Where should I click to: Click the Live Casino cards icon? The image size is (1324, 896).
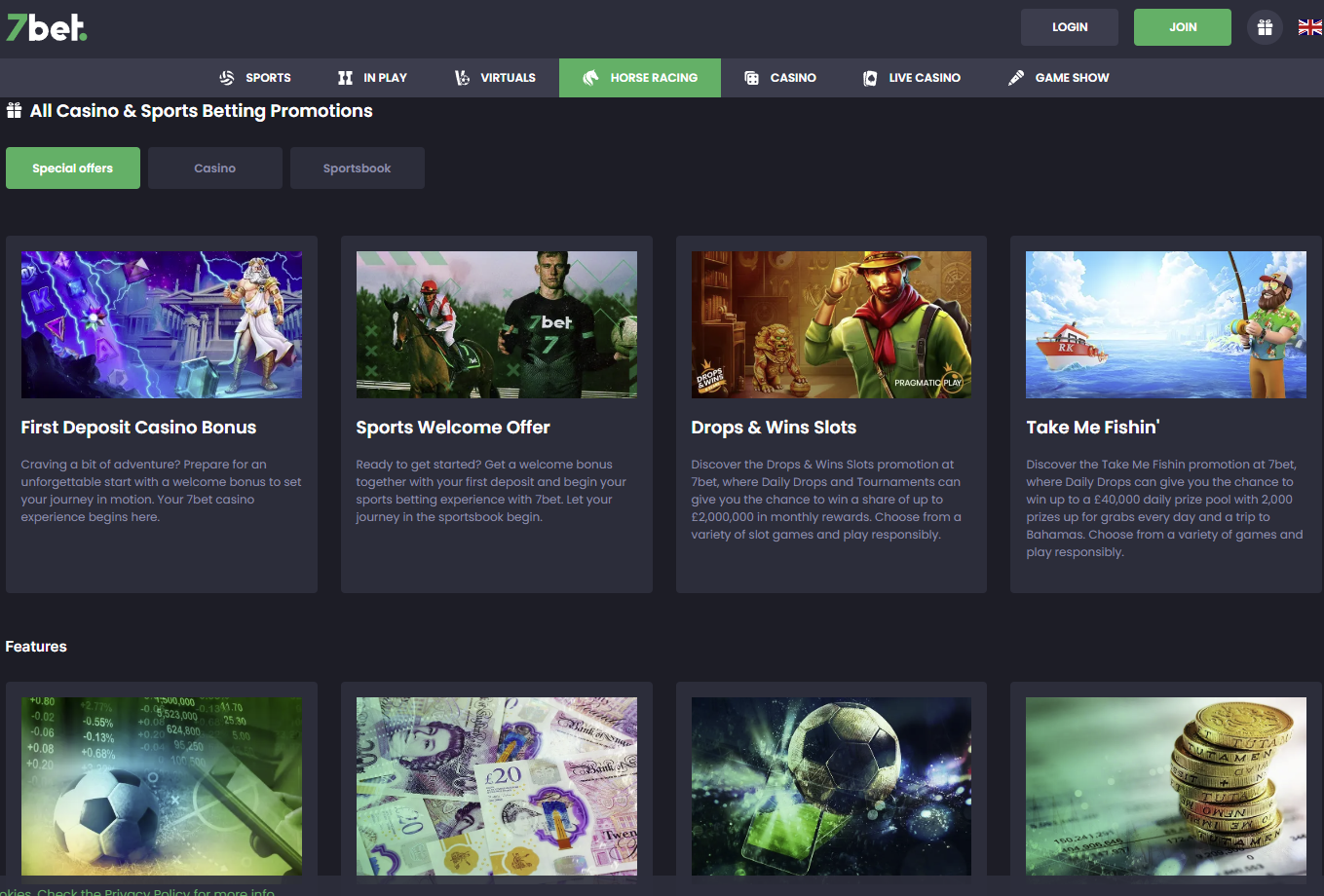click(870, 78)
